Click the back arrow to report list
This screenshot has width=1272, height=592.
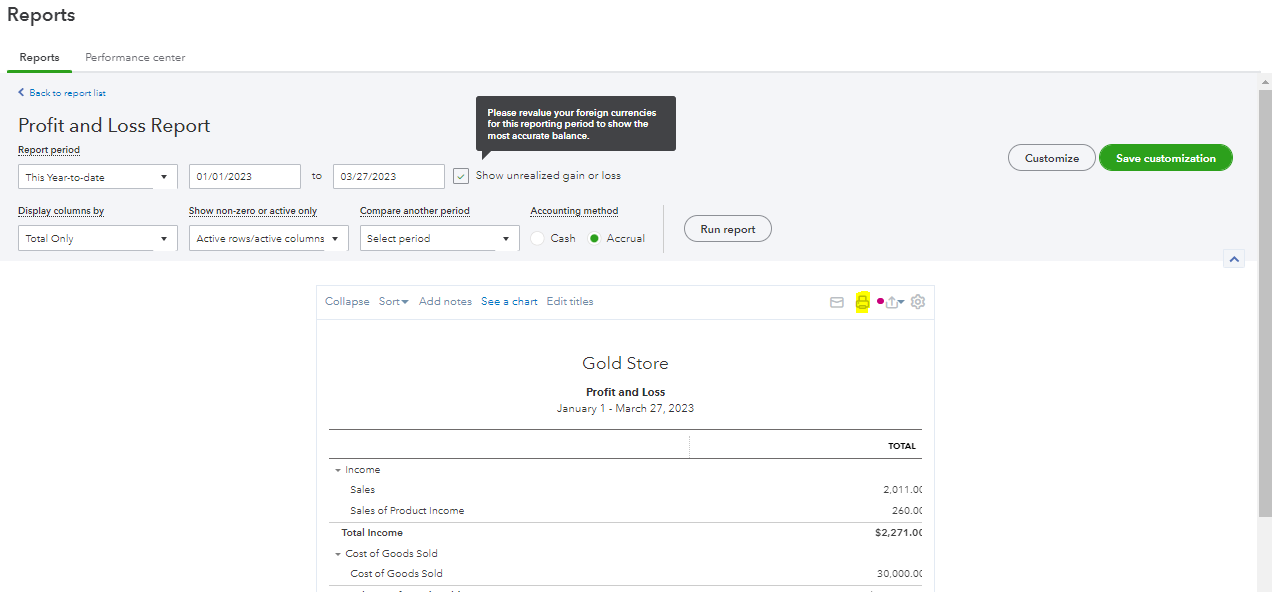(x=22, y=93)
